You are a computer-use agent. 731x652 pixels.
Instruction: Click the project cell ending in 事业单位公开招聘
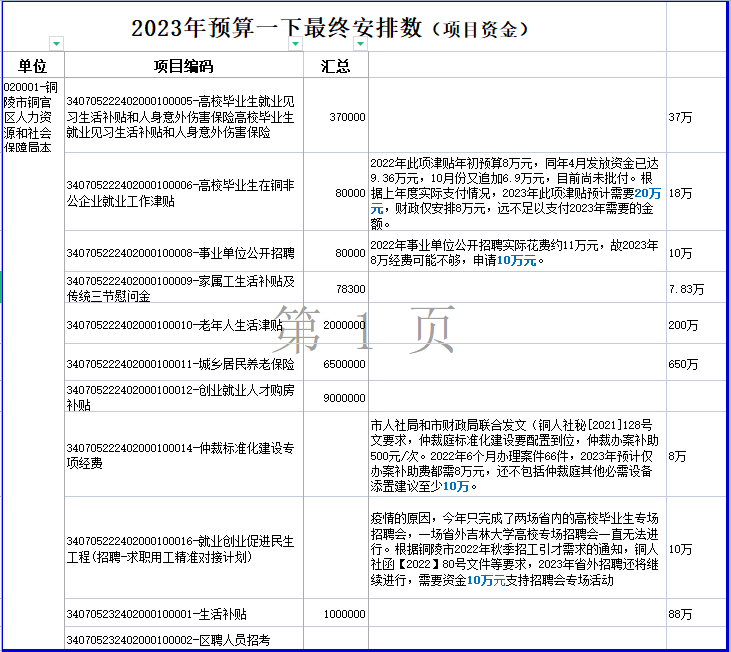(183, 253)
